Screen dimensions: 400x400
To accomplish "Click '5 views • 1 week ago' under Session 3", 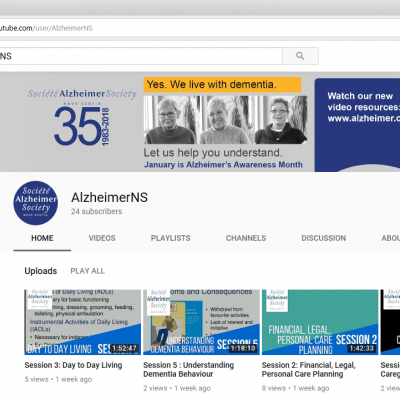I will tap(58, 379).
